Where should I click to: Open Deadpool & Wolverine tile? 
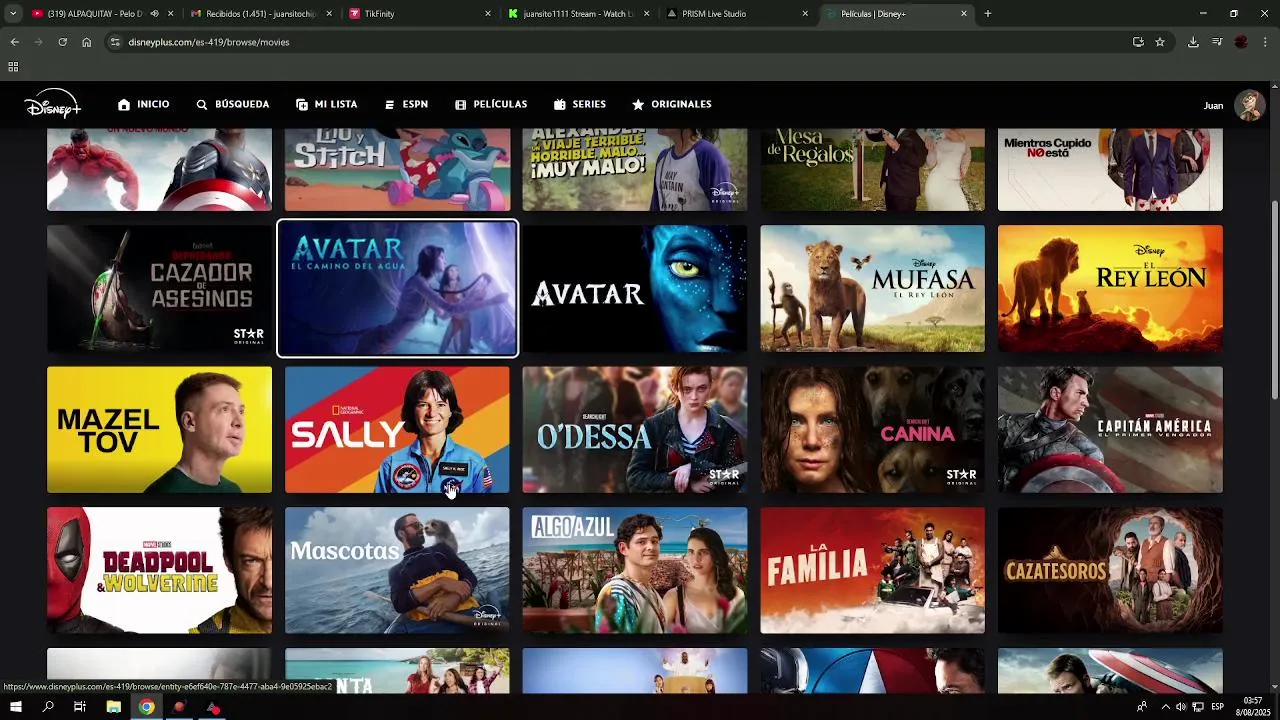tap(159, 570)
